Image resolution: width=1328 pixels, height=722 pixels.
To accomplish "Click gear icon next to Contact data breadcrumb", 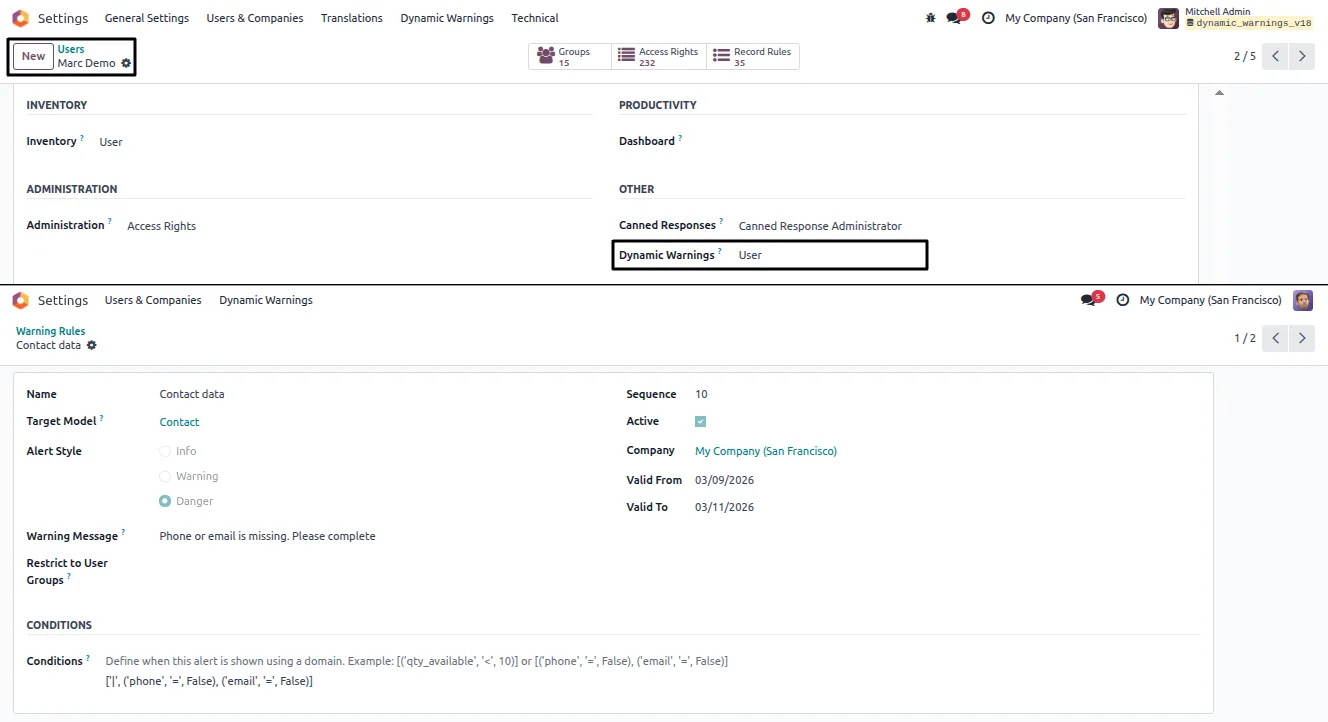I will click(x=92, y=345).
